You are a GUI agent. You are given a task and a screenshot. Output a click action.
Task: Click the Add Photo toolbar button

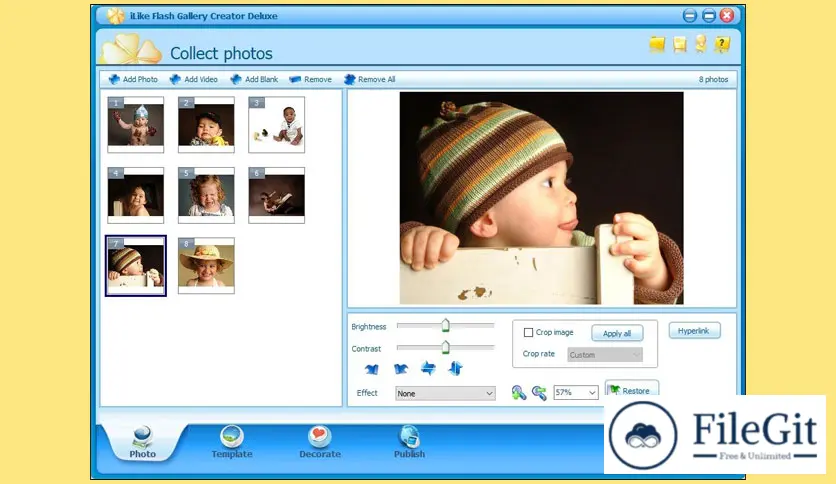coord(133,79)
